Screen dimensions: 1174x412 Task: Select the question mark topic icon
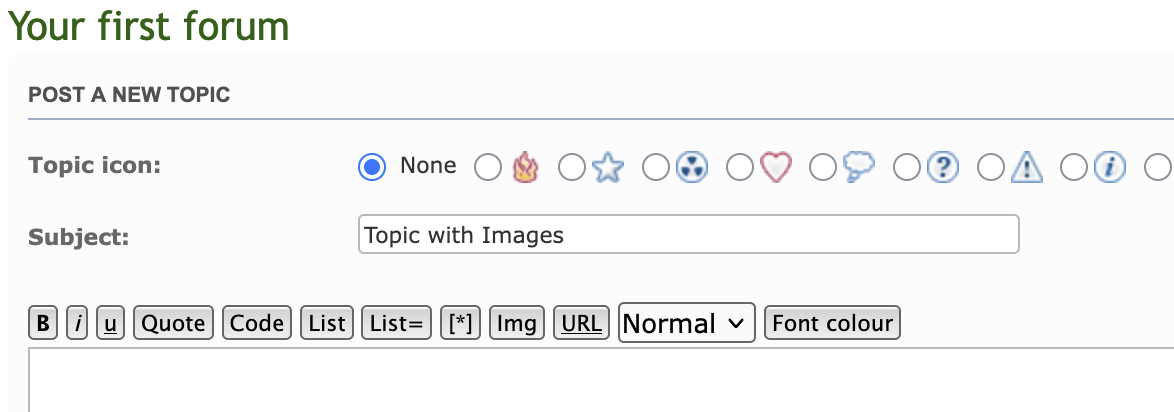point(943,167)
